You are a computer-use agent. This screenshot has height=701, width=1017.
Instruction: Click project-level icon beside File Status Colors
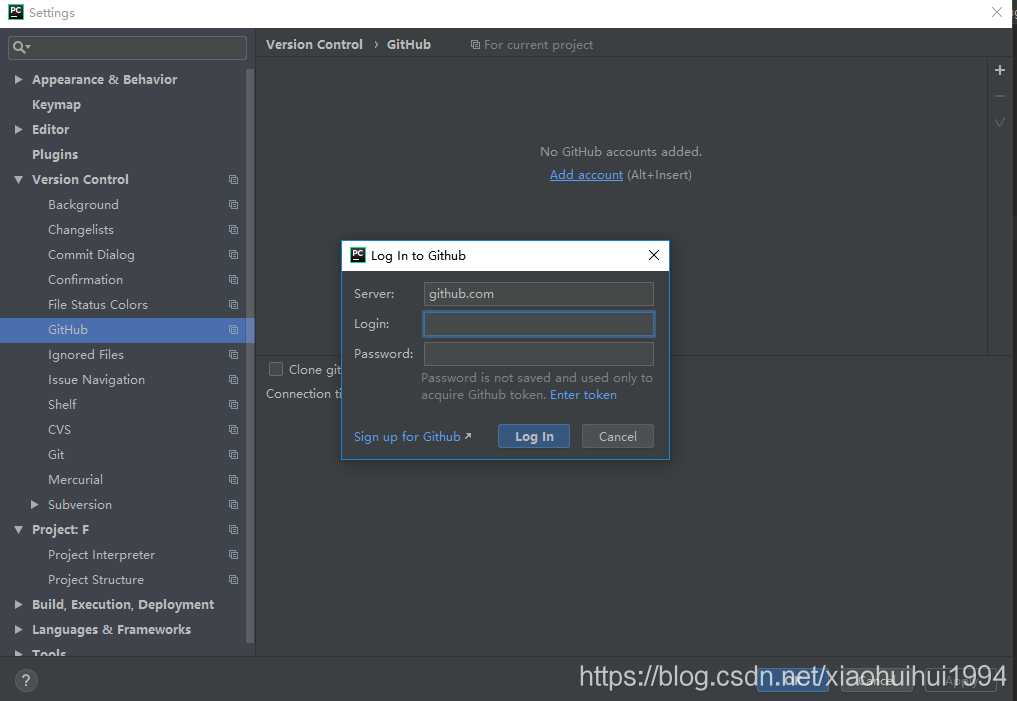[233, 305]
